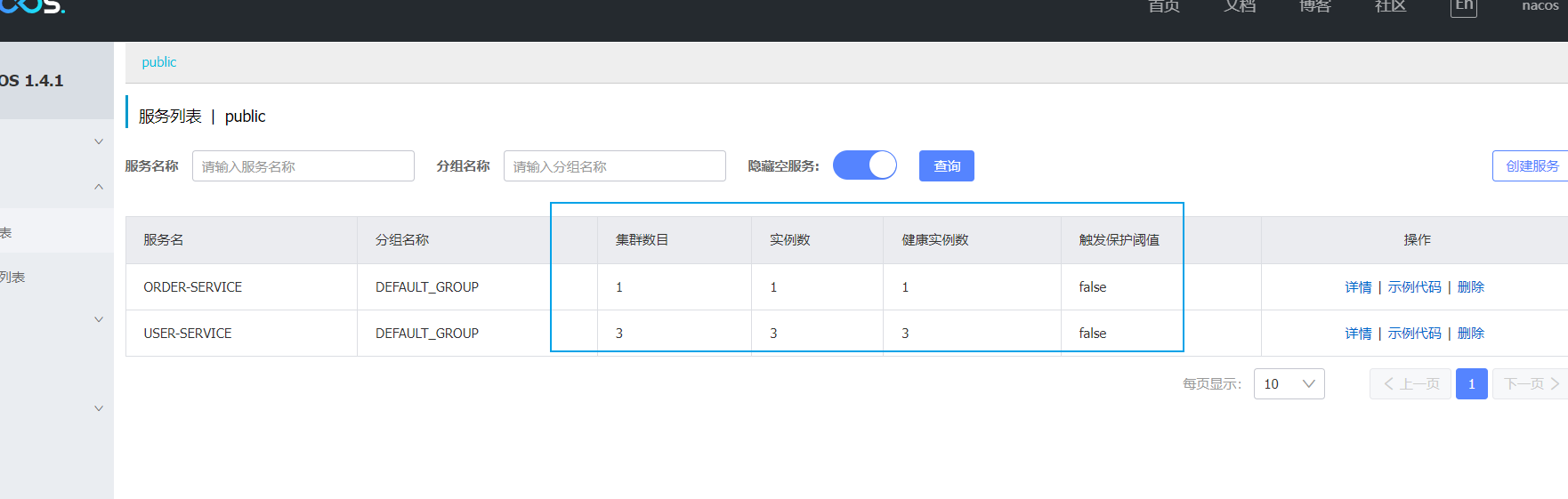
Task: View 详情 for ORDER-SERVICE
Action: point(1358,287)
